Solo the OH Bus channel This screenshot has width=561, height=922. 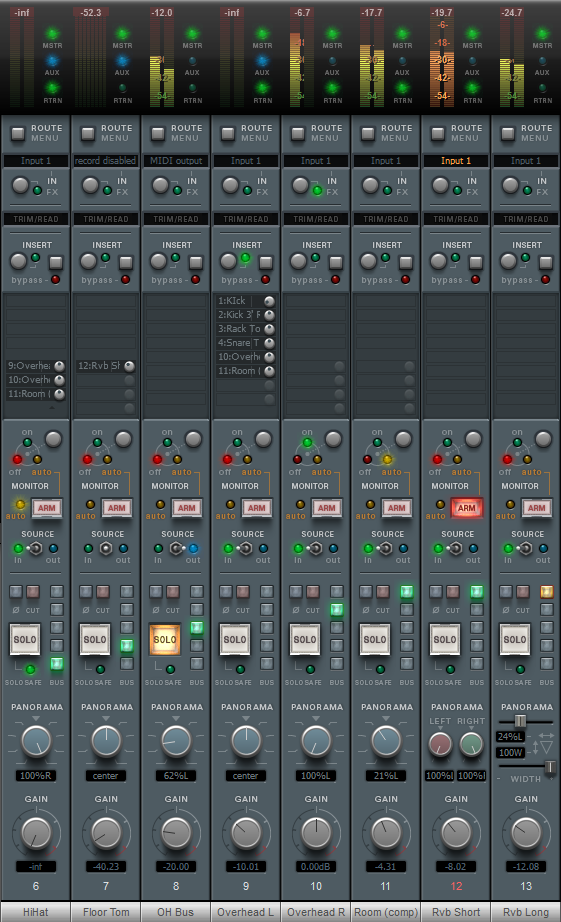pyautogui.click(x=165, y=639)
